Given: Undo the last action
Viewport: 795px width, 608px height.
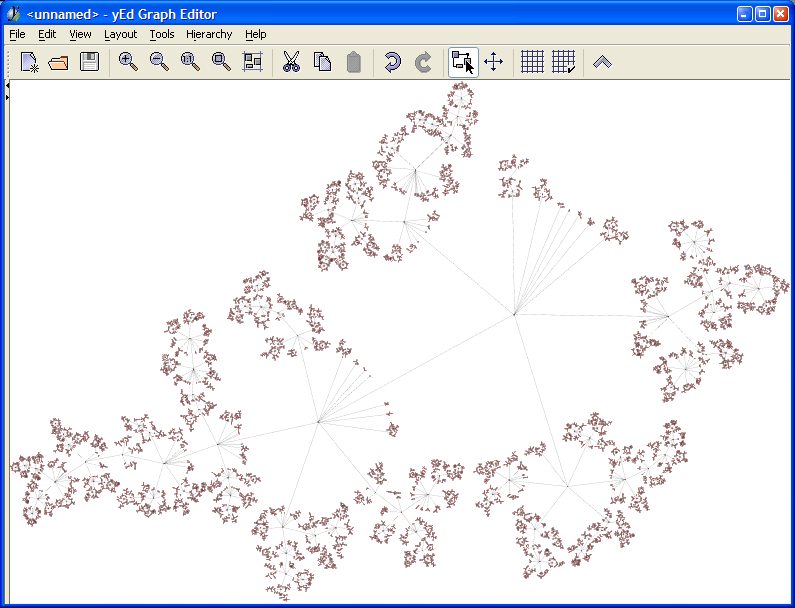Looking at the screenshot, I should click(392, 62).
